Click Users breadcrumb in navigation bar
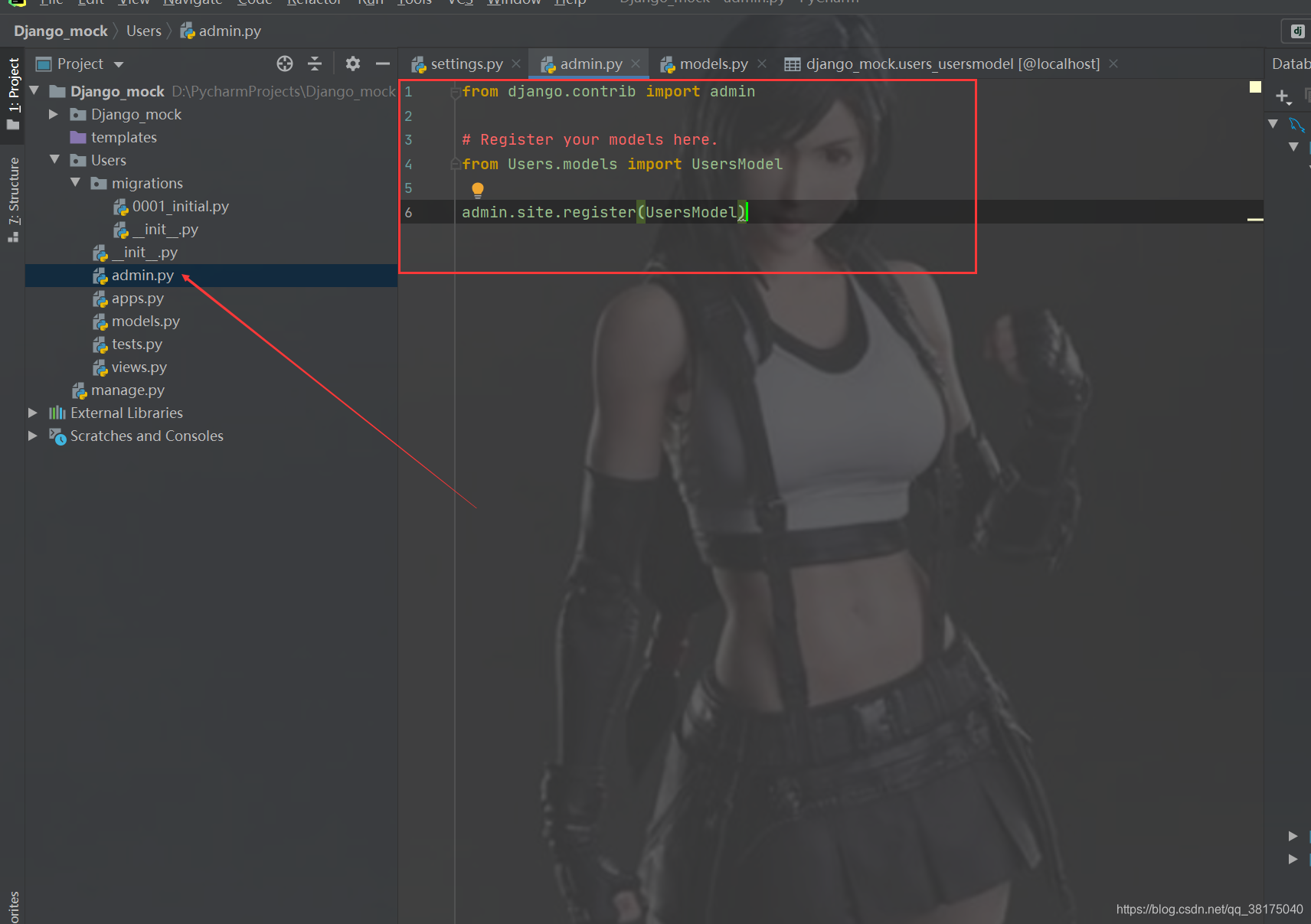Image resolution: width=1311 pixels, height=924 pixels. pos(144,31)
